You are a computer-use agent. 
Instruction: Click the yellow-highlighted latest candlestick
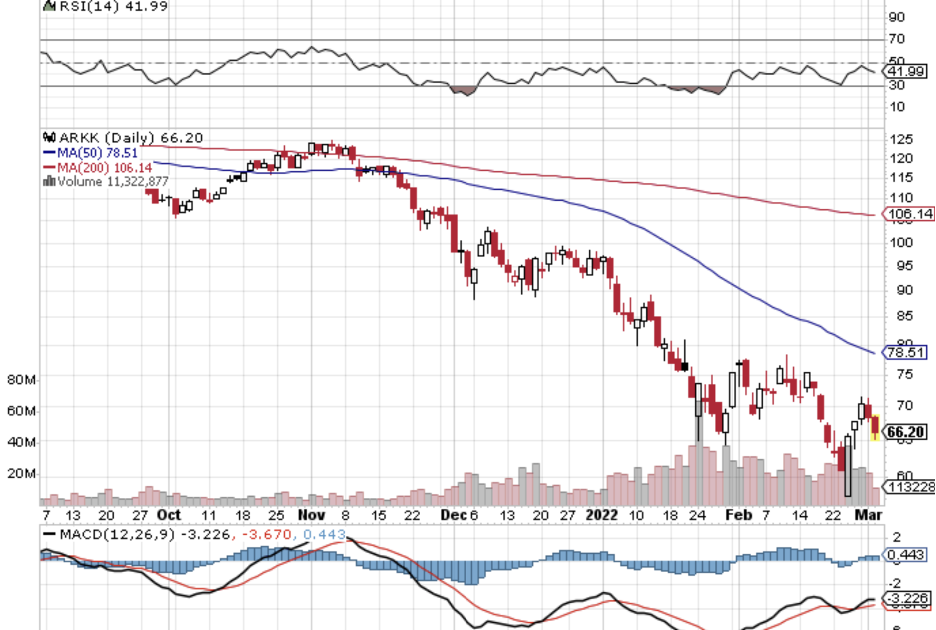point(875,426)
